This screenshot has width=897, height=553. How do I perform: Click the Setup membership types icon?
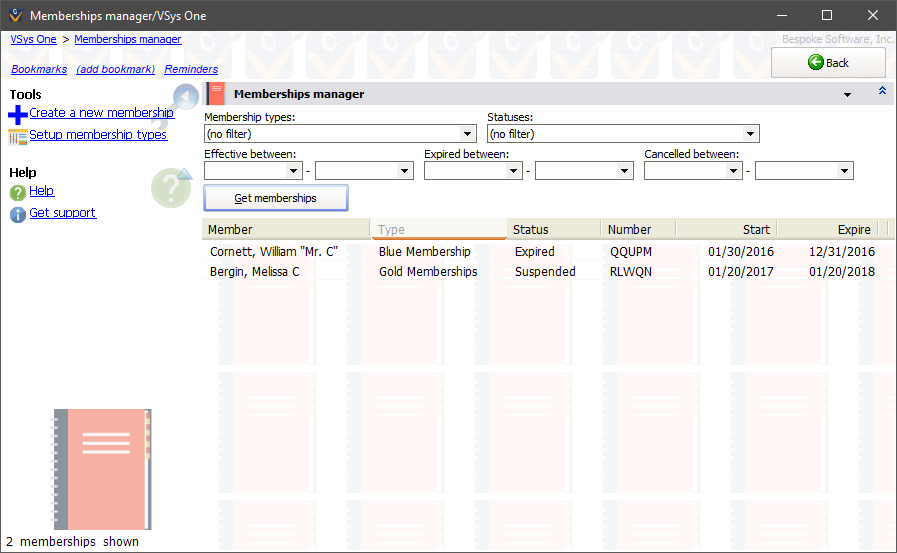(x=17, y=136)
